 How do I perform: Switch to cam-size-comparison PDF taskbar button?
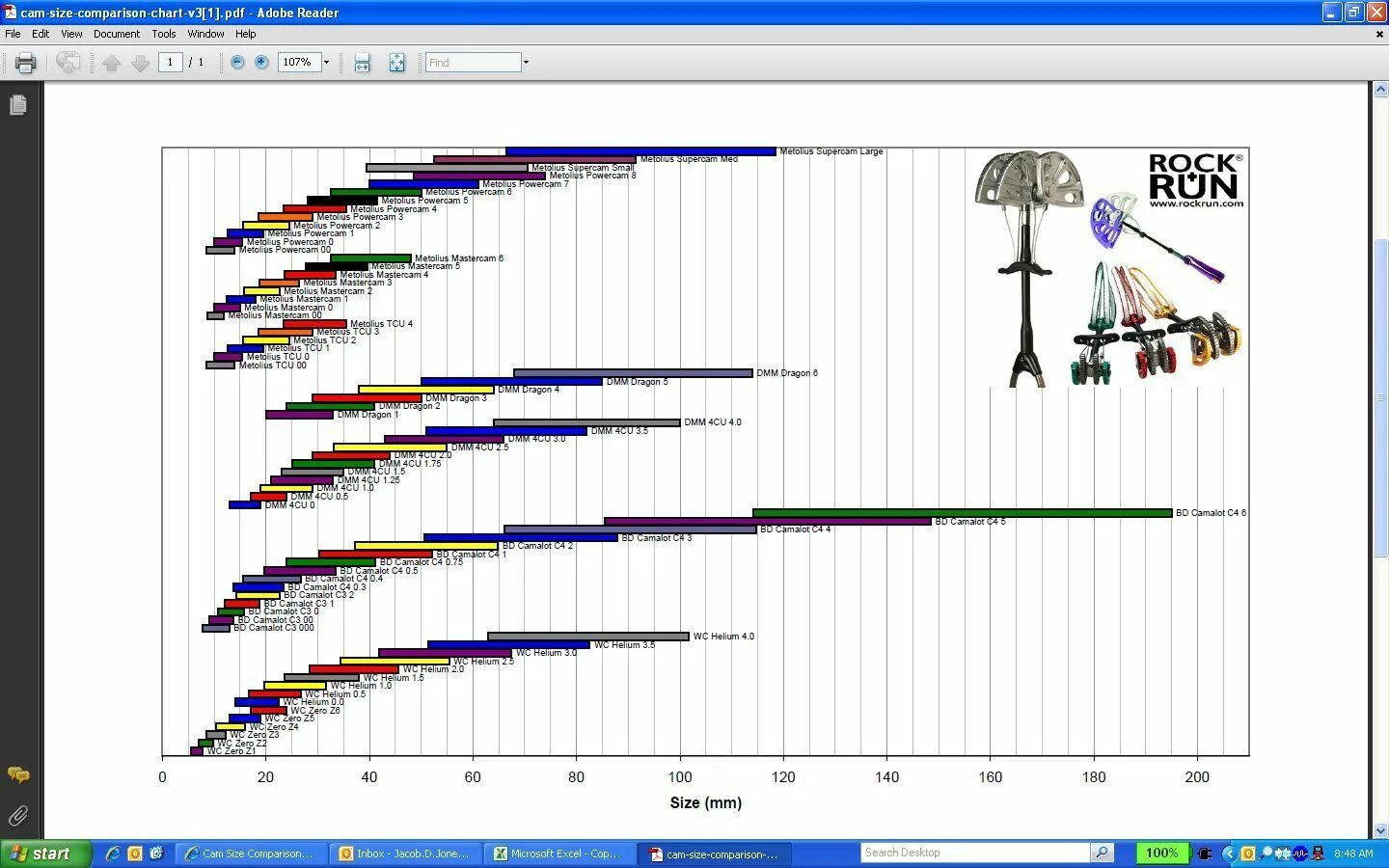pyautogui.click(x=716, y=854)
